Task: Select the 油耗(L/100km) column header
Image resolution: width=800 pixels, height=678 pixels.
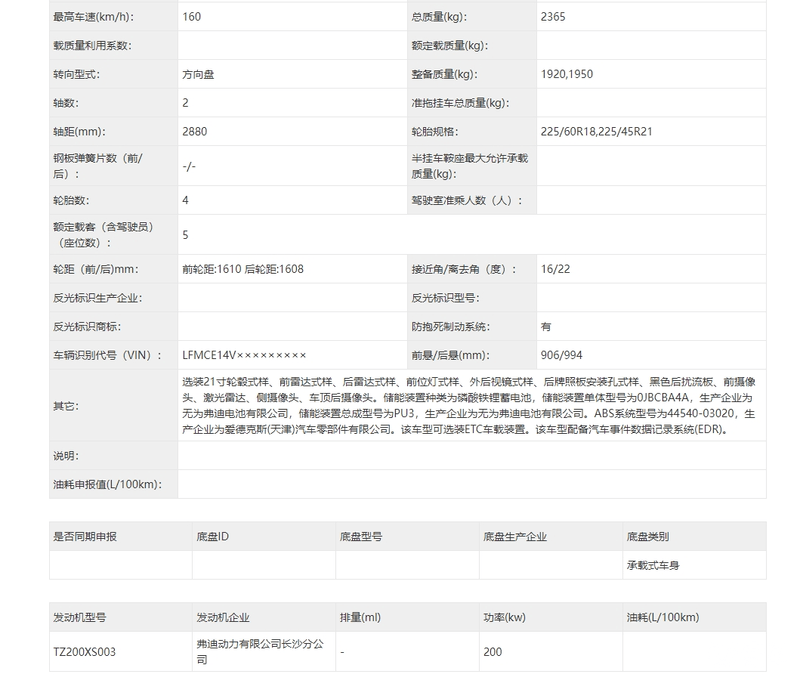Action: tap(663, 617)
